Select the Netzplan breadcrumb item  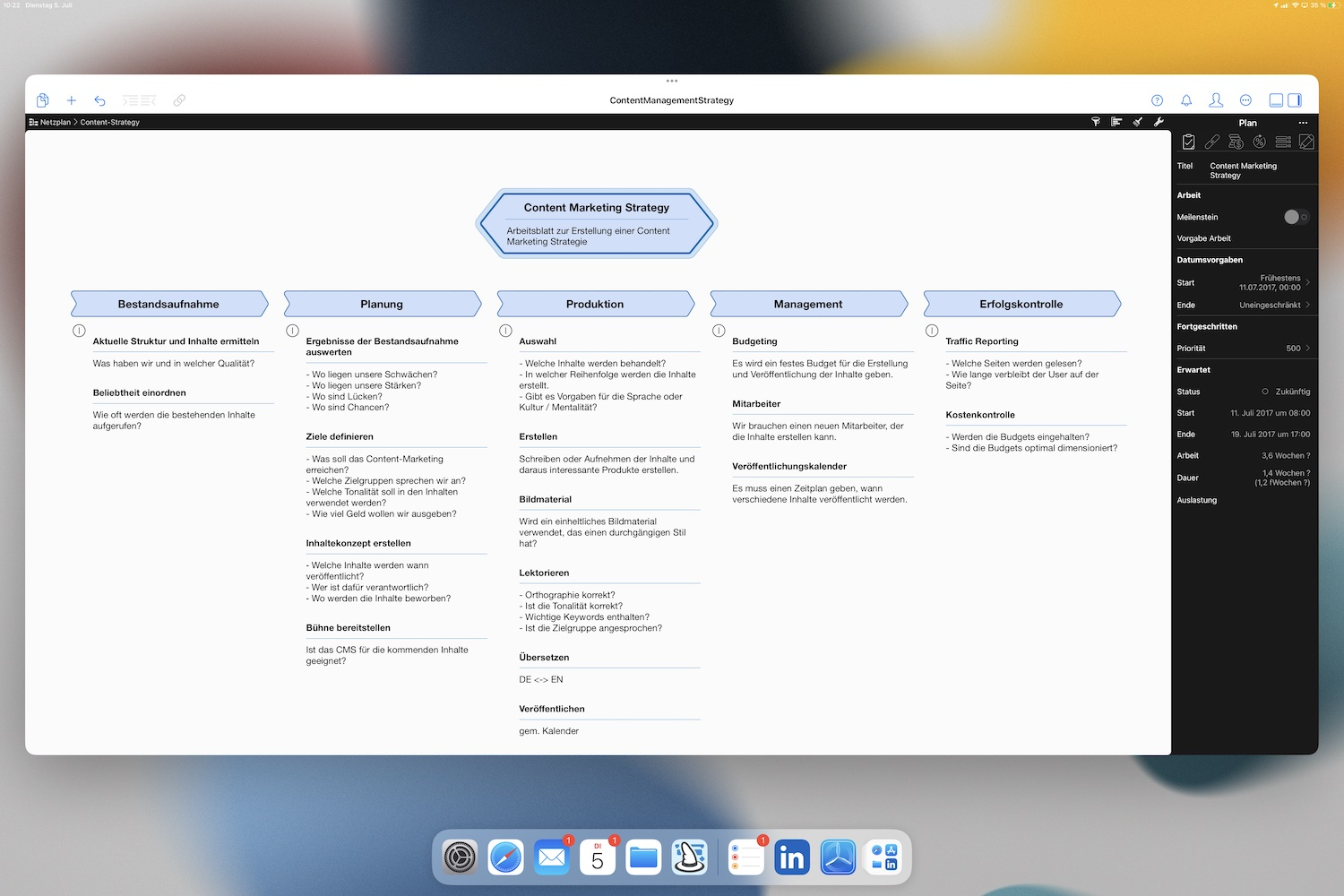click(x=56, y=122)
